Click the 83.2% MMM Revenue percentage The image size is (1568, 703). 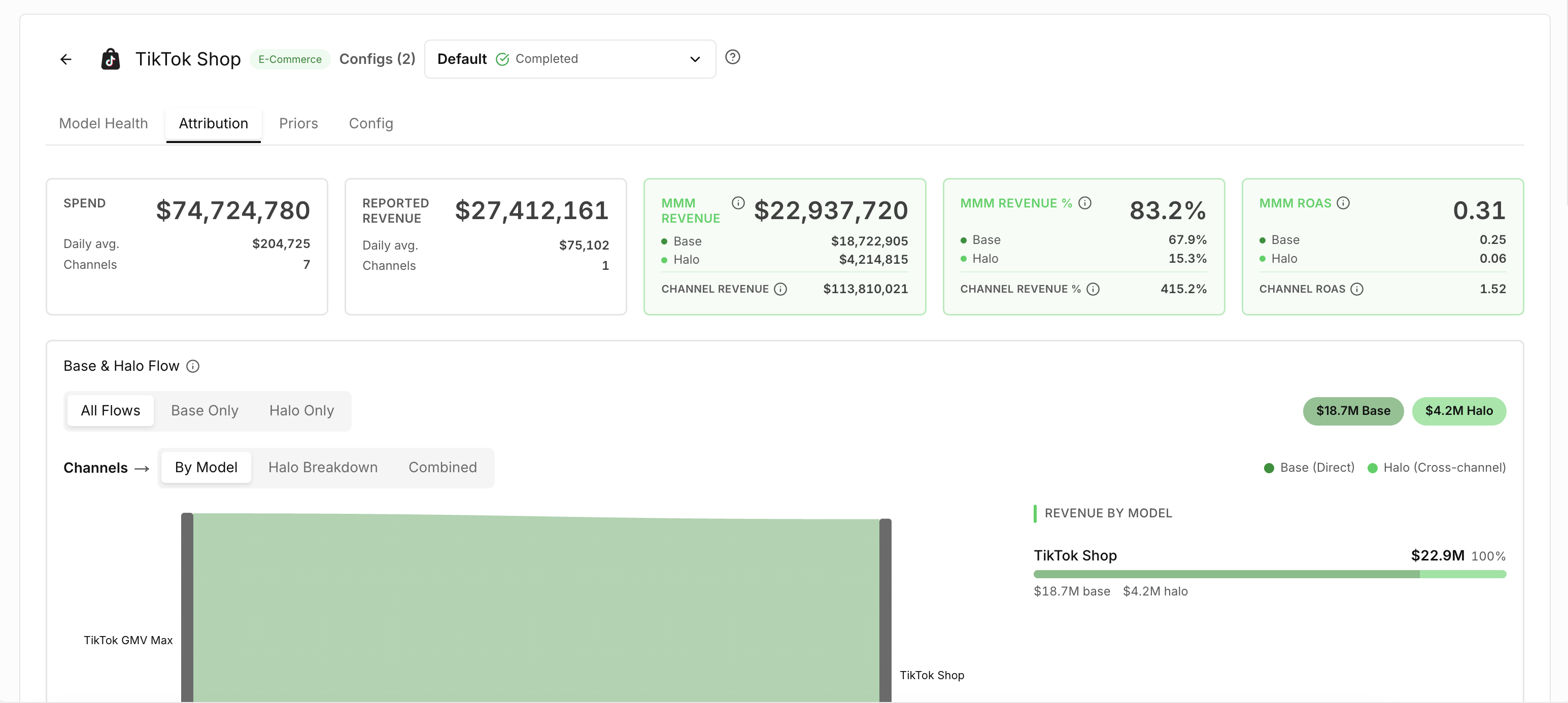click(1168, 210)
